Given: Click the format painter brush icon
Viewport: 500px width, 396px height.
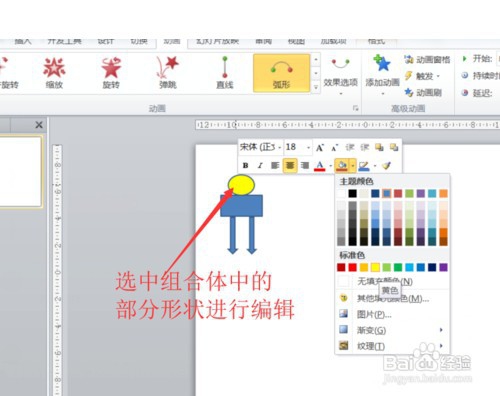Looking at the screenshot, I should click(387, 166).
